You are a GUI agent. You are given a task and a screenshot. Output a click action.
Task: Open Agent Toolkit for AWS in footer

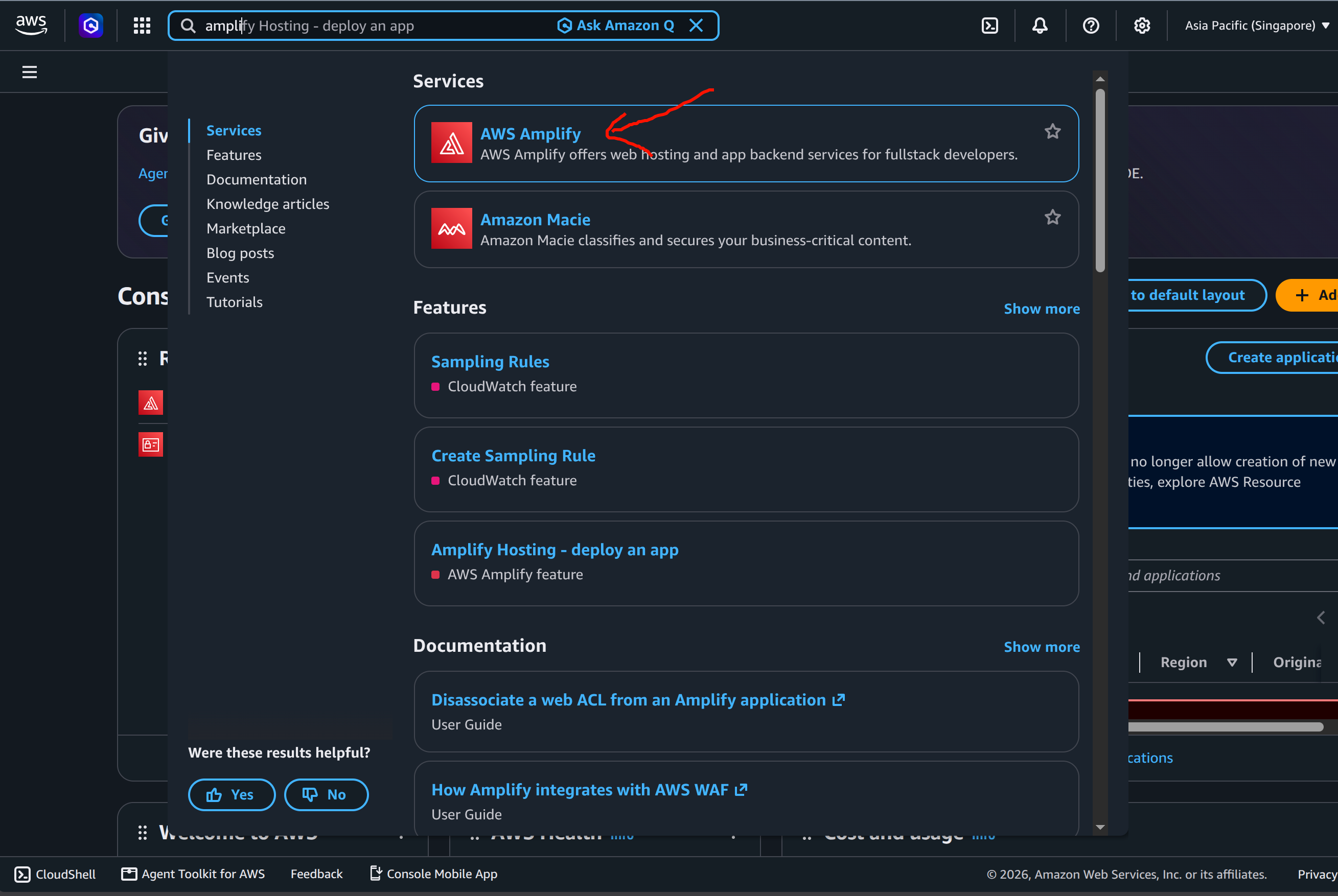[x=193, y=874]
